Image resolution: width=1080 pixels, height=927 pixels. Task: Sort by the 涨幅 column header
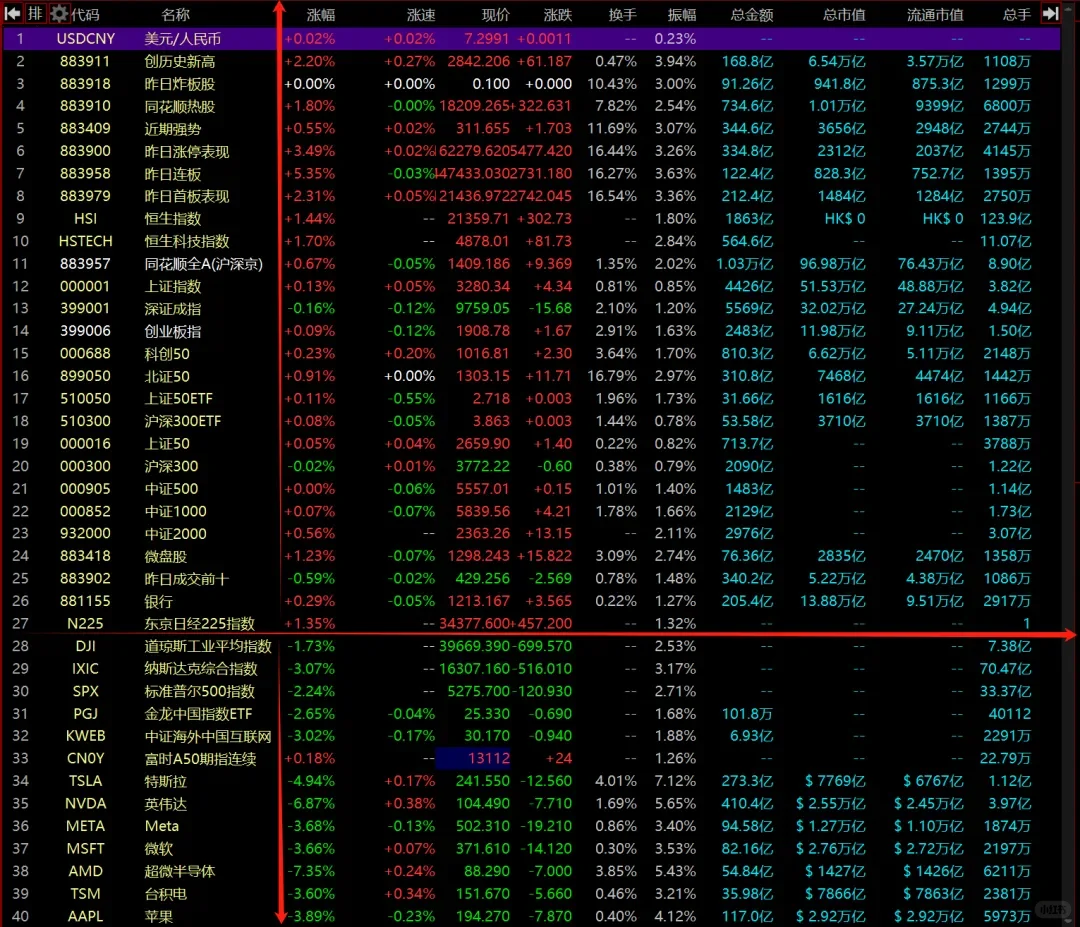tap(321, 14)
